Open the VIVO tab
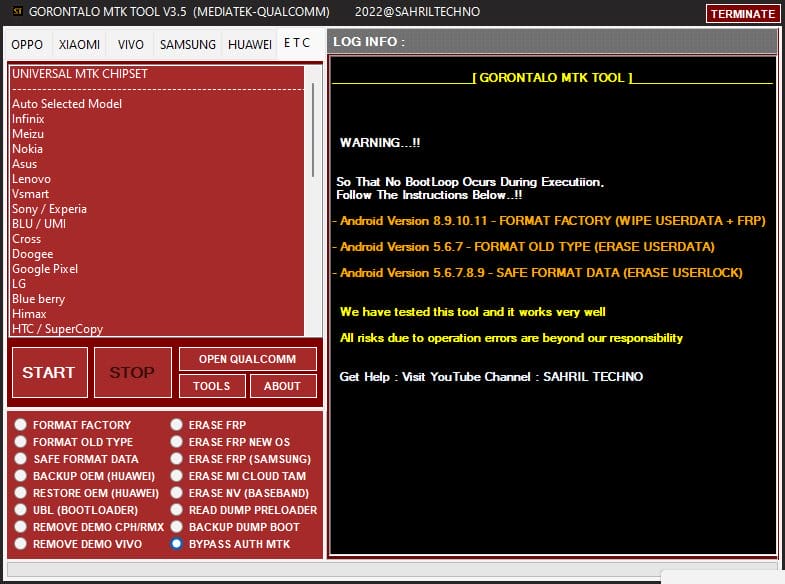The height and width of the screenshot is (584, 785). 131,45
